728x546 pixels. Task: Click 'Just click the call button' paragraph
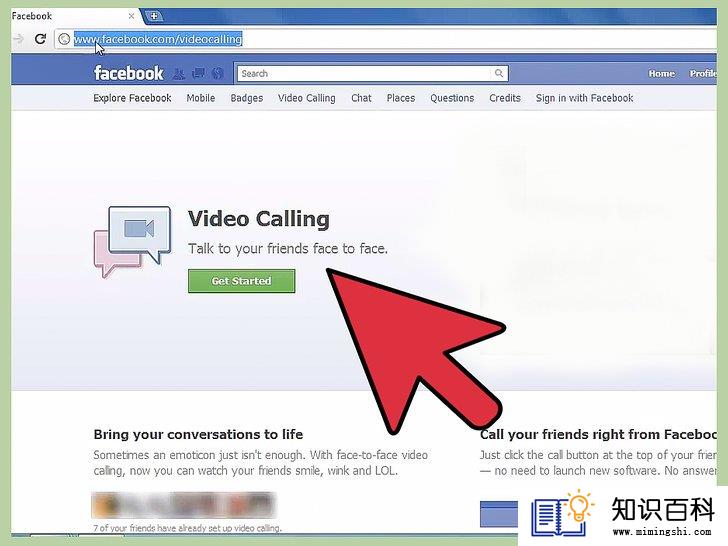coord(598,463)
